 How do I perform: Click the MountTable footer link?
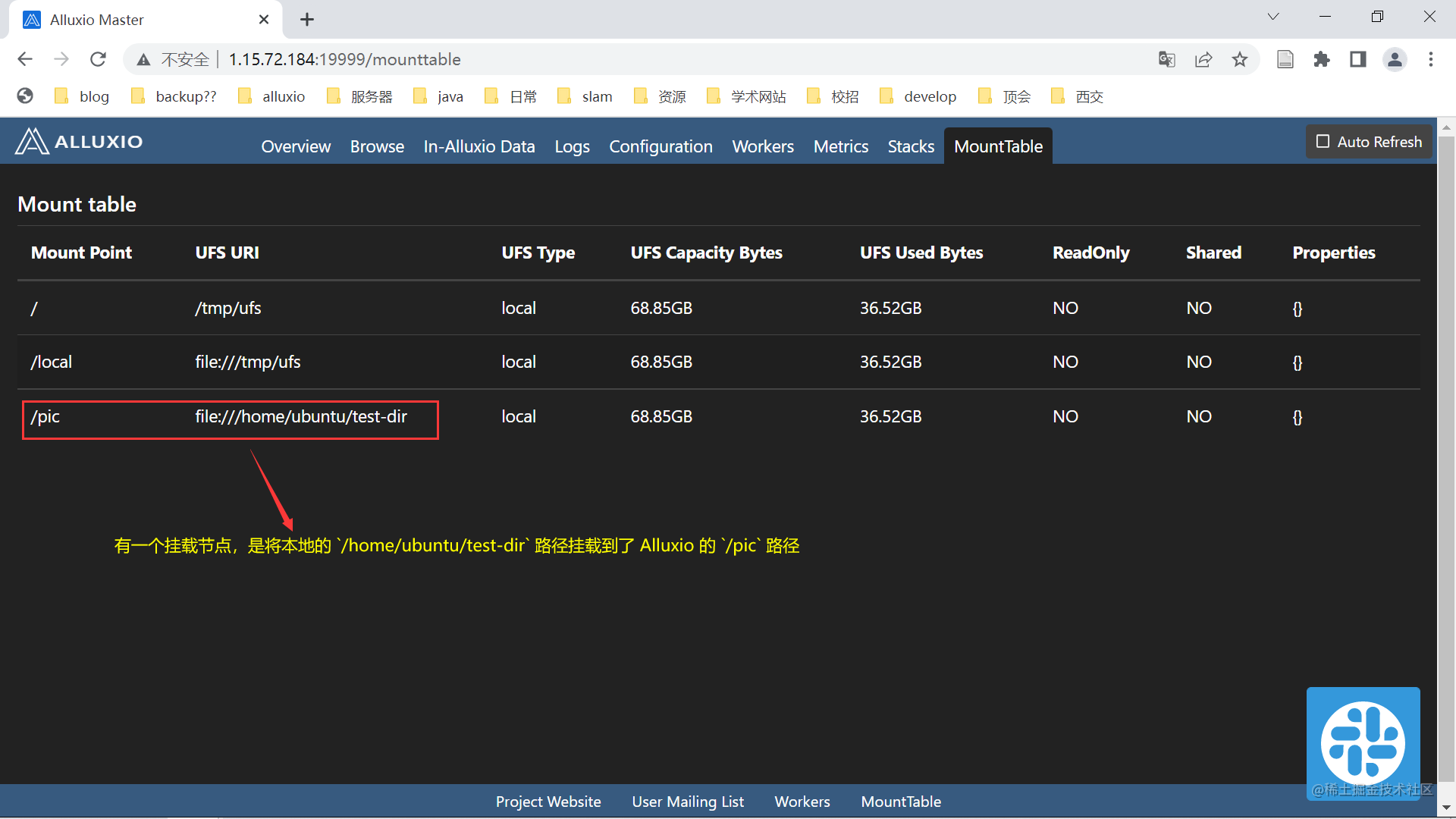tap(901, 802)
